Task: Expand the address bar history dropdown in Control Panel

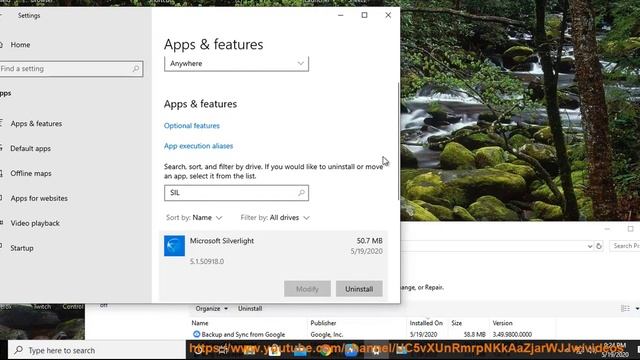Action: (x=590, y=246)
